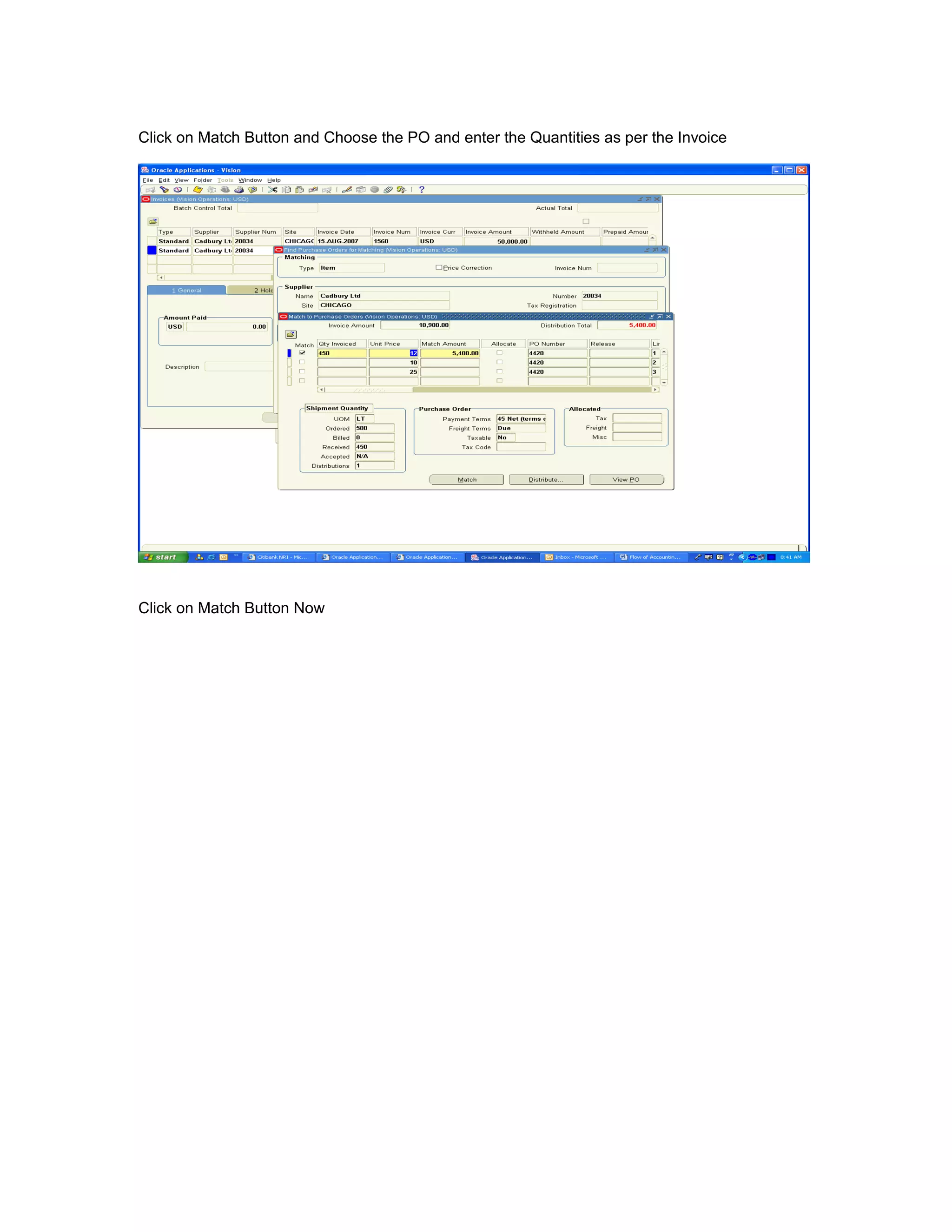Click the Attachments paperclip toolbar icon

coord(388,190)
